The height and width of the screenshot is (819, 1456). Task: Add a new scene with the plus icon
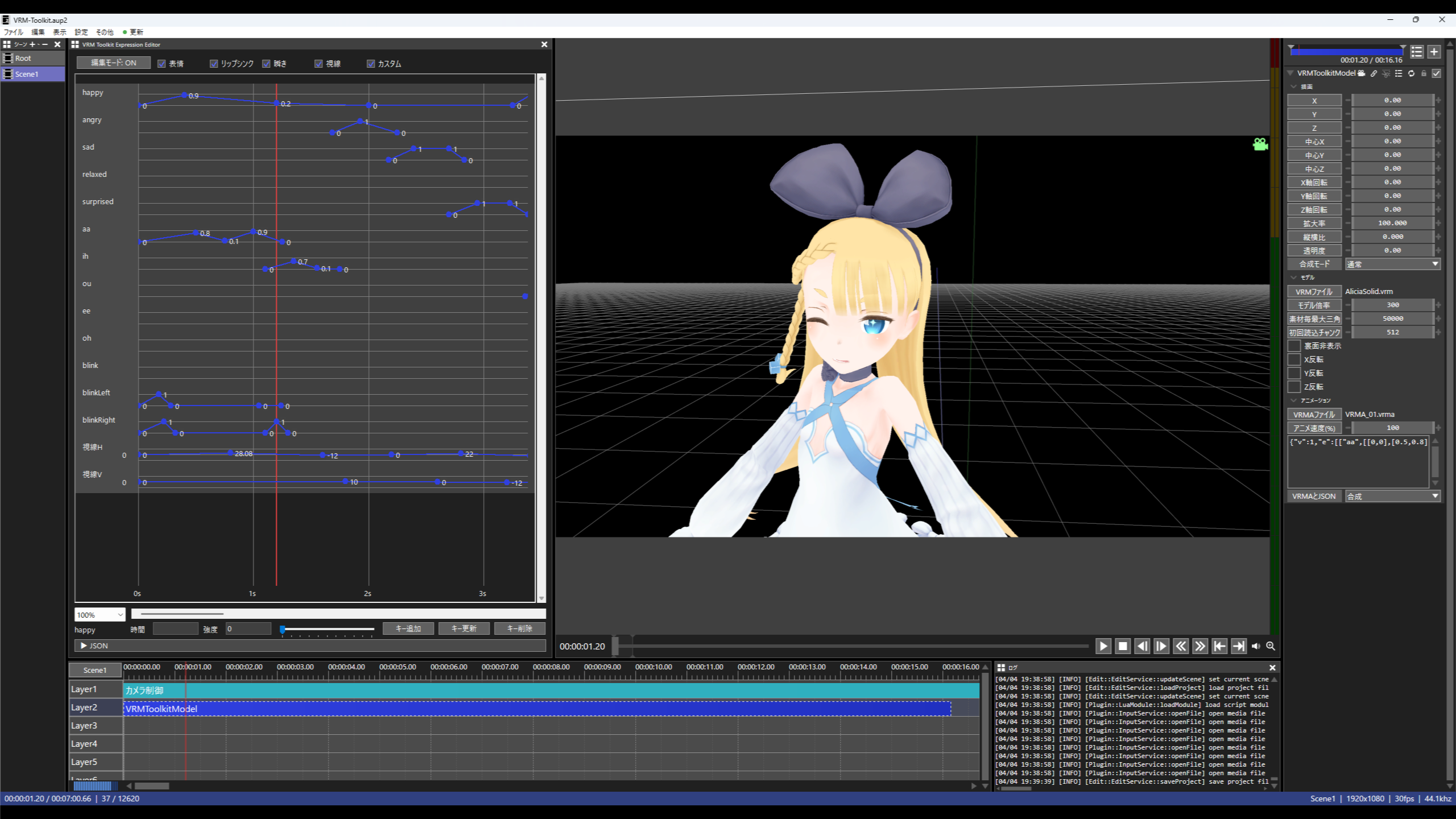pos(32,44)
